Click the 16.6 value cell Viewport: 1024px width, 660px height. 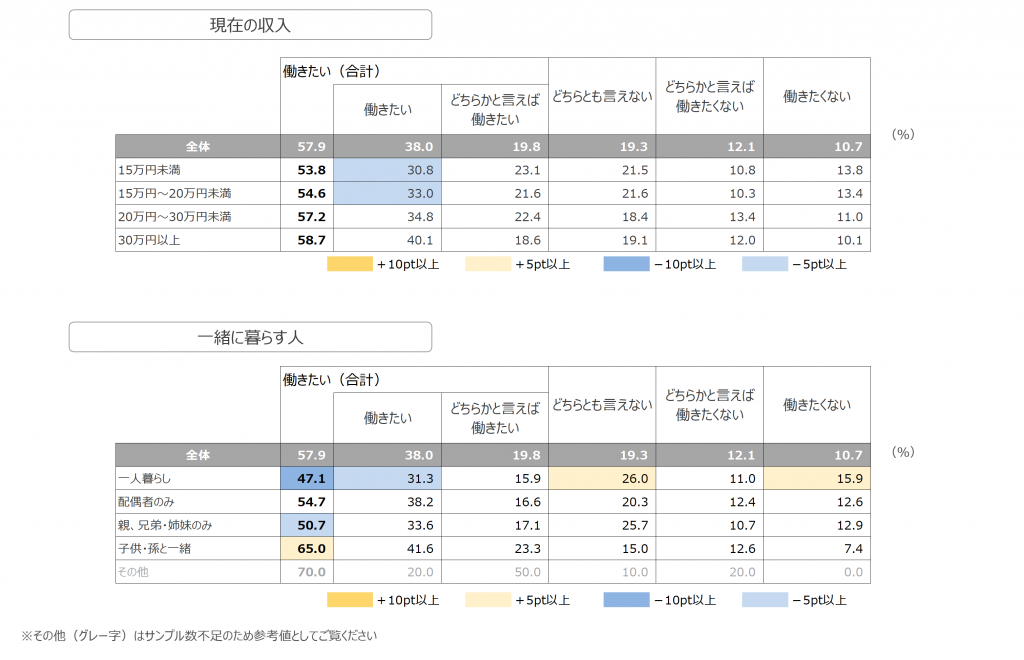495,502
